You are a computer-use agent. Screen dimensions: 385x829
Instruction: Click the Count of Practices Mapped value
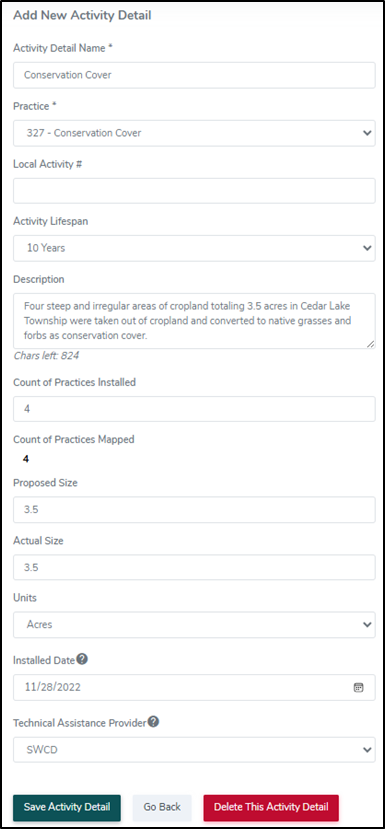[26, 459]
